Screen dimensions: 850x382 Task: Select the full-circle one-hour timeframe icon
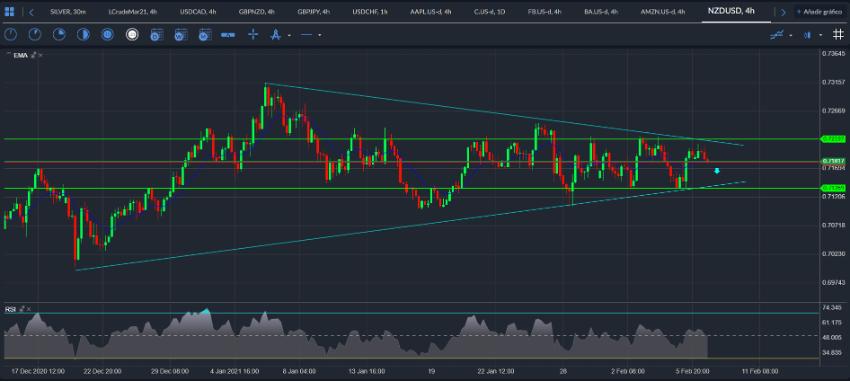(x=107, y=35)
